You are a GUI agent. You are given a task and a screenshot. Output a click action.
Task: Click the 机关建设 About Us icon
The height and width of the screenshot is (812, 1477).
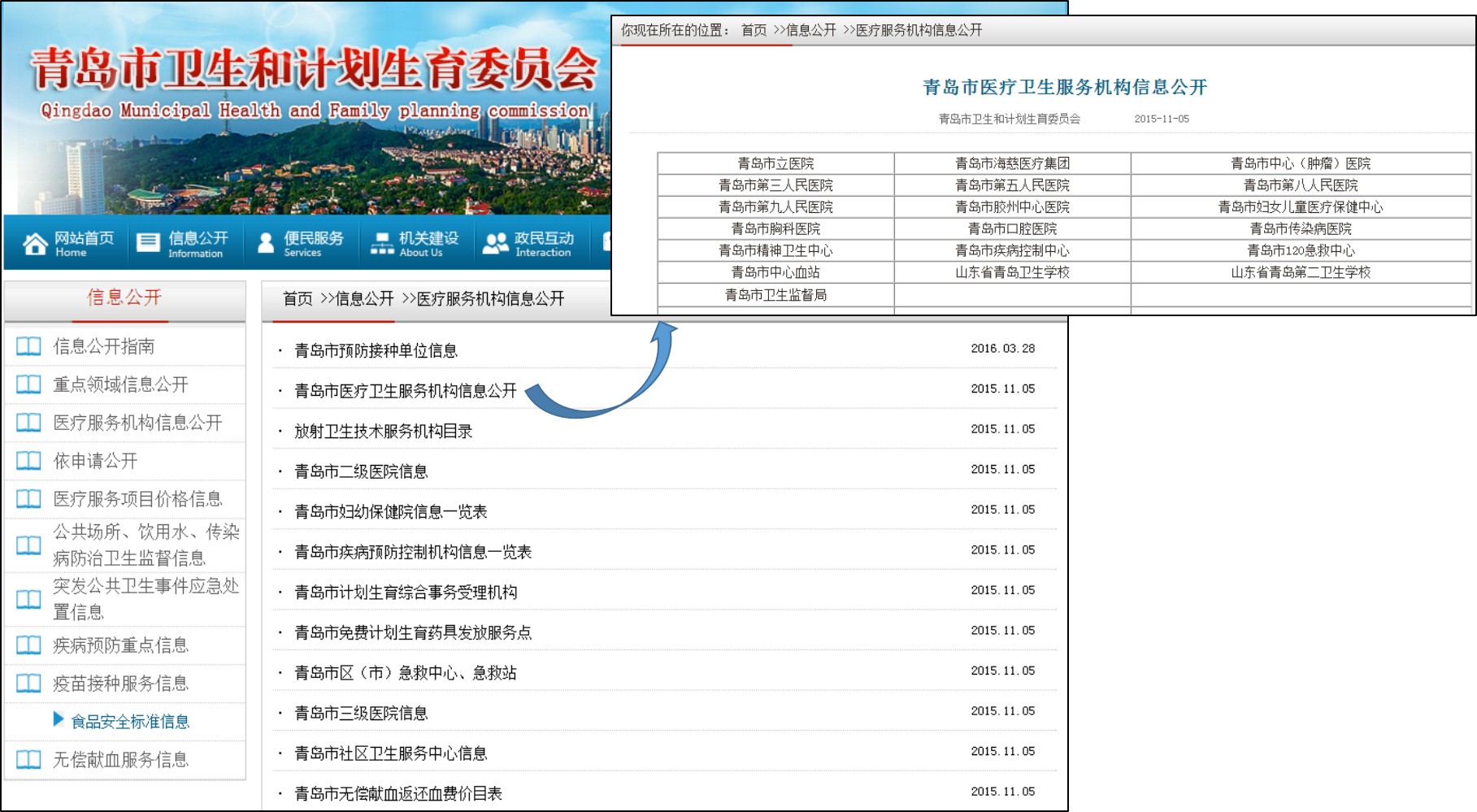pos(382,243)
